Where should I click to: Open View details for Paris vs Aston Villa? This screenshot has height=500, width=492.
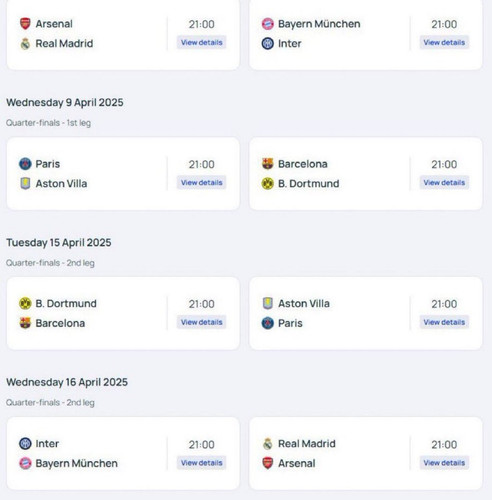pyautogui.click(x=201, y=183)
